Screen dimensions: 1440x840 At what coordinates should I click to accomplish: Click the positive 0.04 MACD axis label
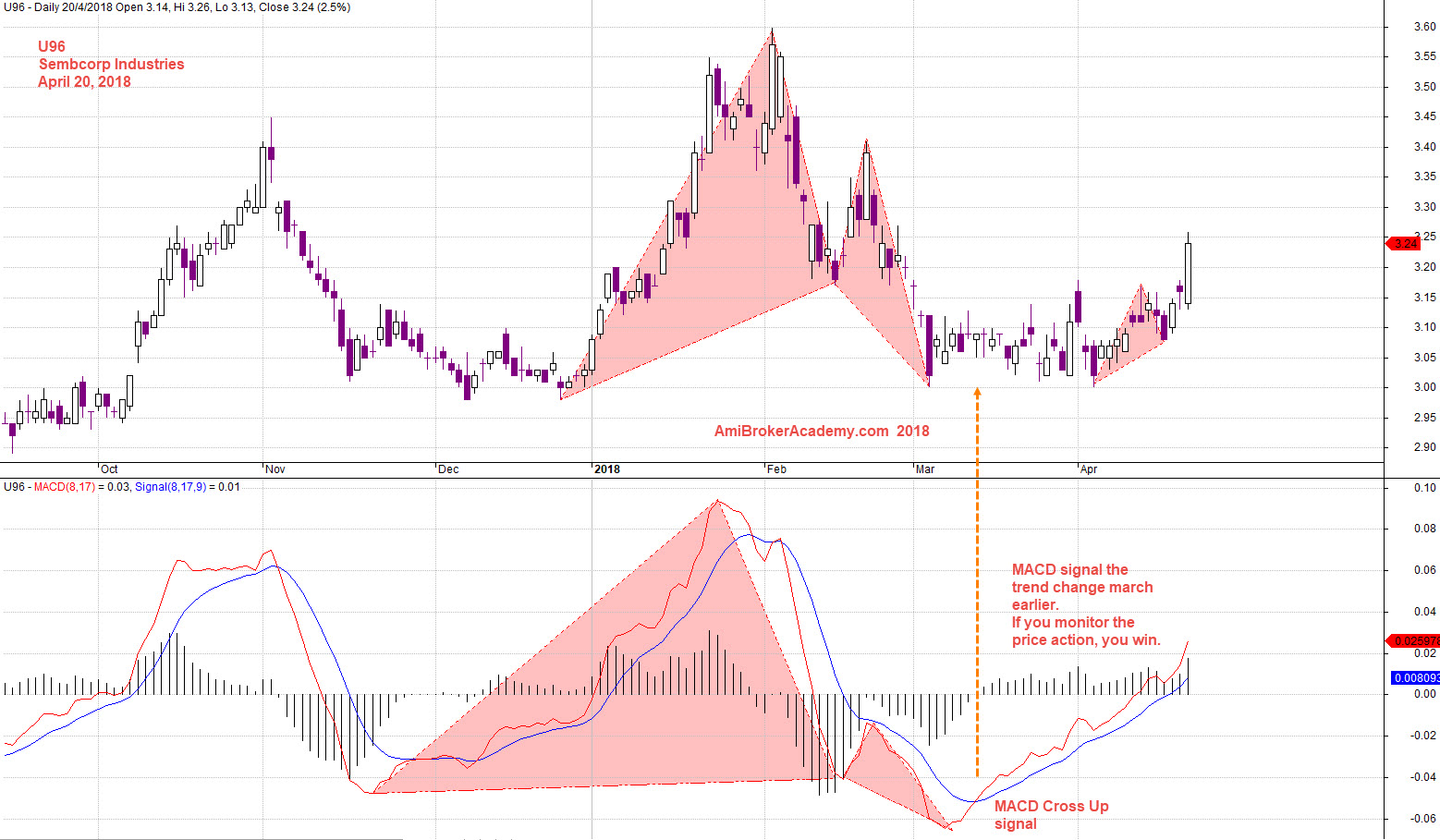pos(1425,612)
